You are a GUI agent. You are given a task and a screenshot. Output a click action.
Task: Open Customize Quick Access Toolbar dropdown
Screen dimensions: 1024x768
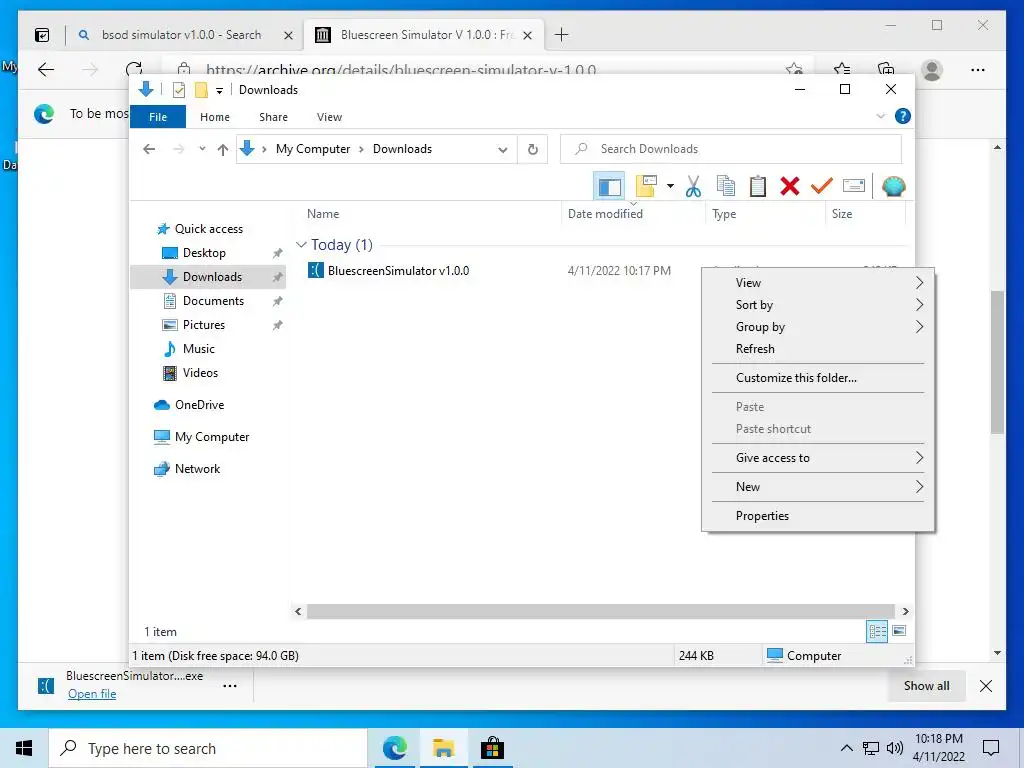(219, 90)
